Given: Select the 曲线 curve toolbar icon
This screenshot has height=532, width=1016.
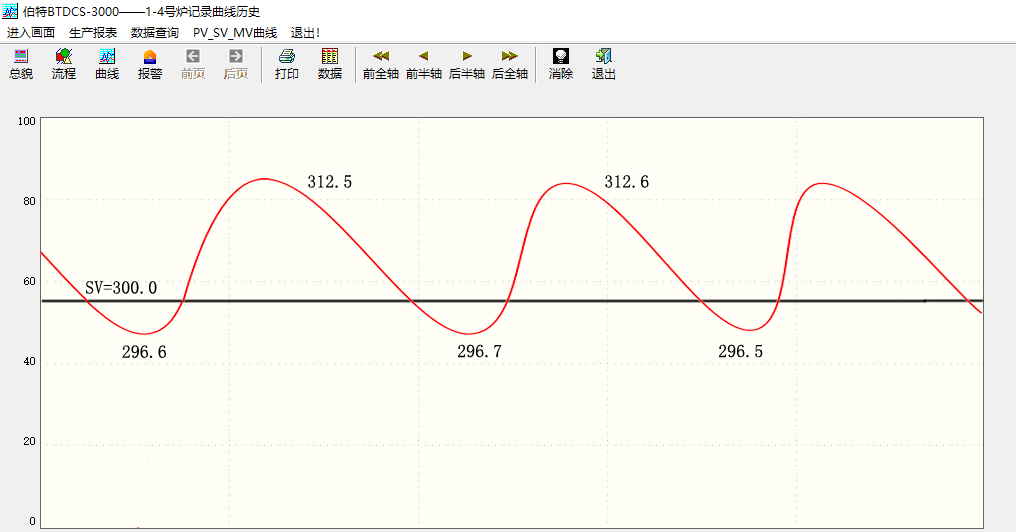Looking at the screenshot, I should coord(107,64).
